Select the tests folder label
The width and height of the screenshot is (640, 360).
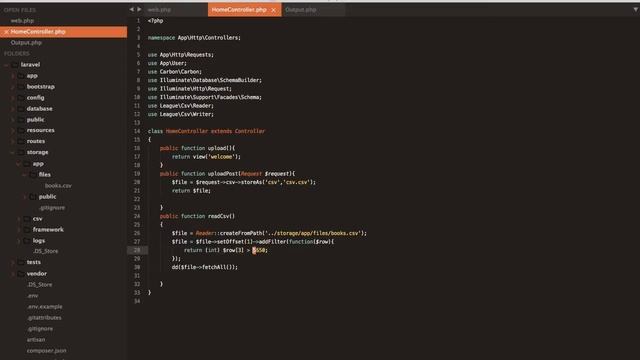tap(33, 262)
